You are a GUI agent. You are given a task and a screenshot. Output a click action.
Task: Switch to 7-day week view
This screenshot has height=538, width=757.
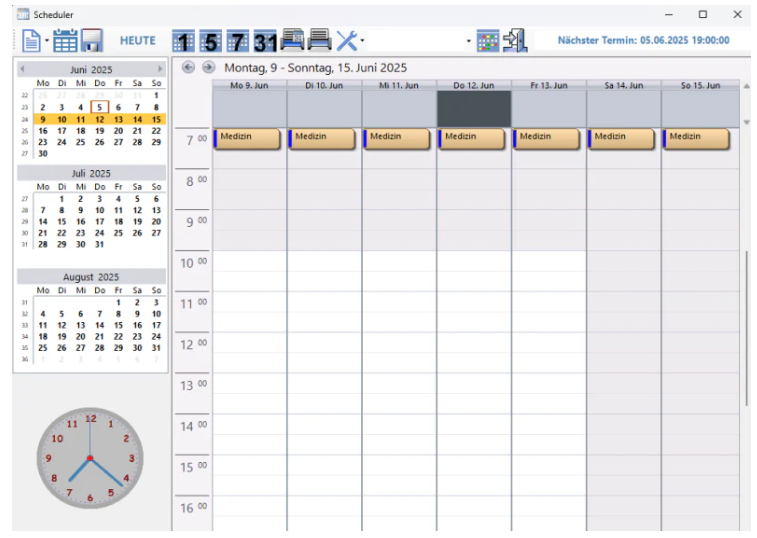tap(238, 42)
